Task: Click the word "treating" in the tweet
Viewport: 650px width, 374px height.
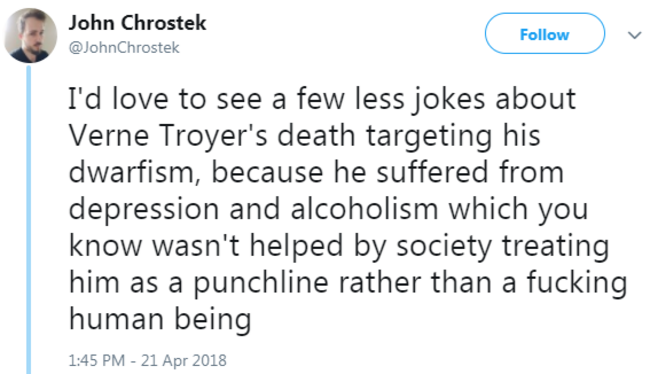Action: tap(555, 247)
